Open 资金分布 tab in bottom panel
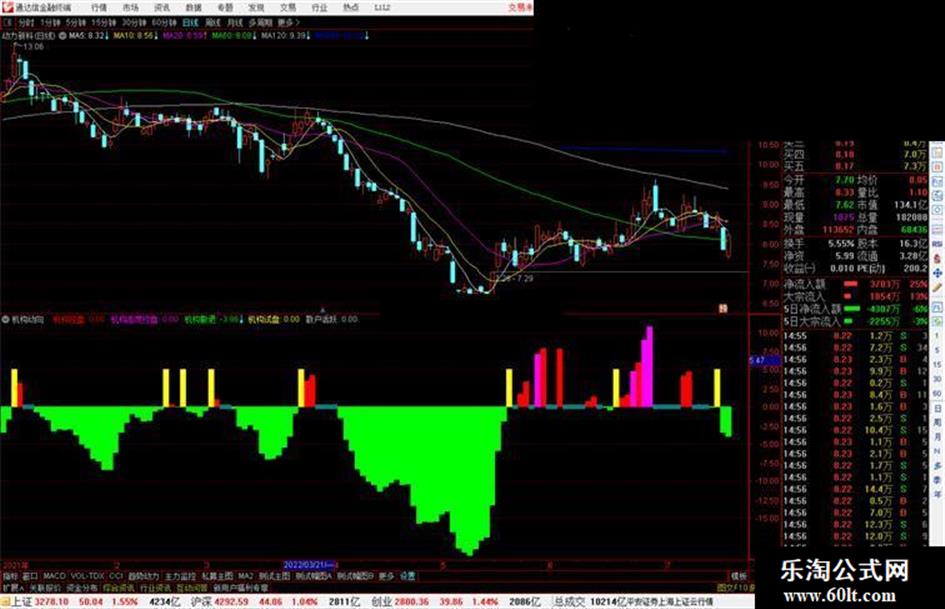Image resolution: width=945 pixels, height=609 pixels. [x=82, y=587]
